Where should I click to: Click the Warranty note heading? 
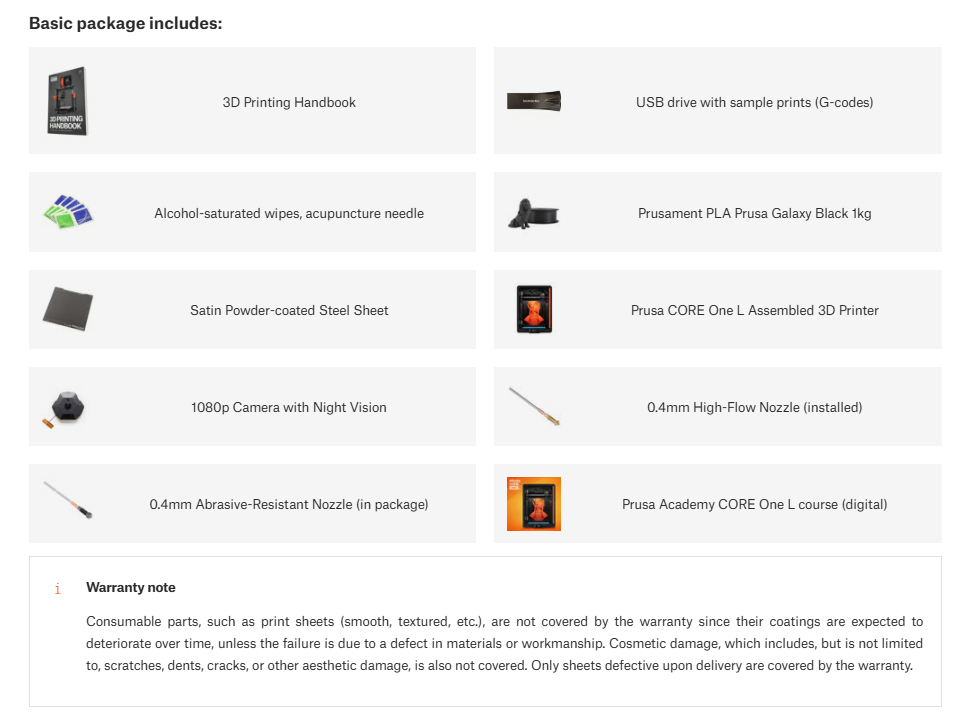coord(130,587)
